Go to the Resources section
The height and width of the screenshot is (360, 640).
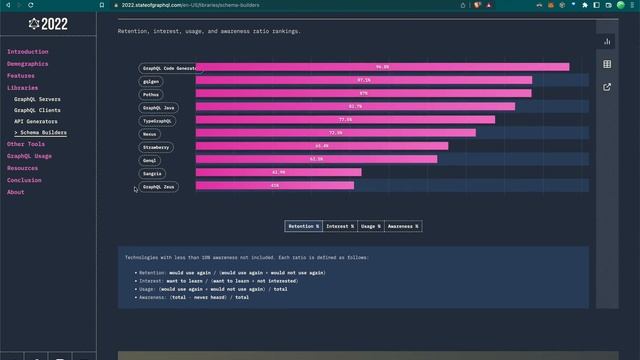[22, 168]
